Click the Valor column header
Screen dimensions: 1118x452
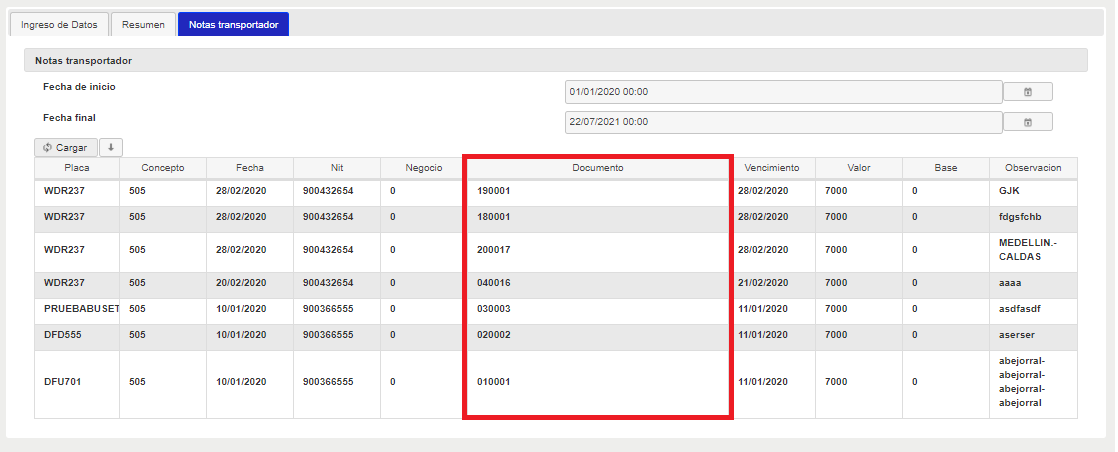click(858, 168)
